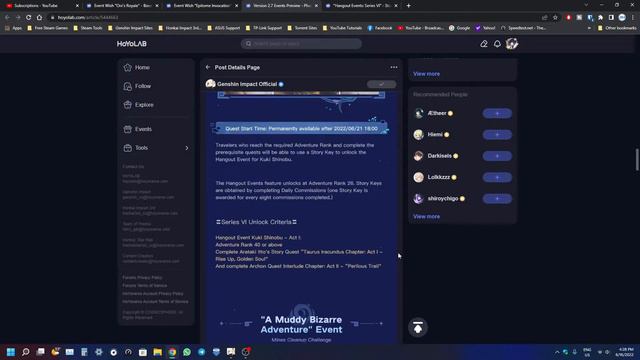The width and height of the screenshot is (640, 360).
Task: Open the post's three-dot options menu
Action: (x=393, y=67)
